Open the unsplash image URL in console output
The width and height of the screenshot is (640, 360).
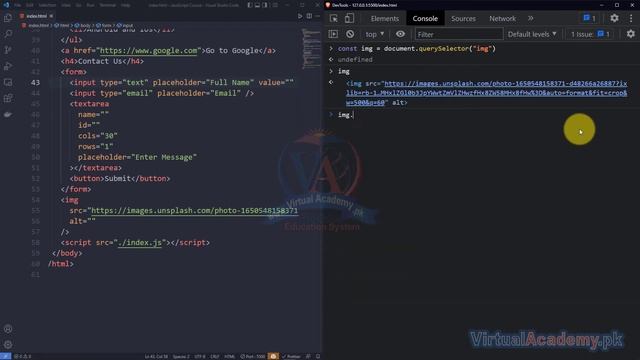[x=486, y=93]
